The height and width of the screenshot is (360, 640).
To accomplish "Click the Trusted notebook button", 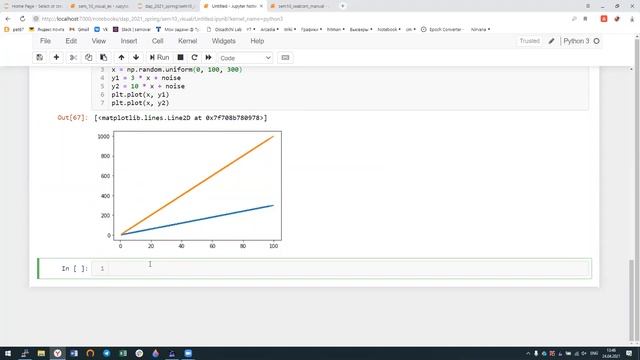I will [x=529, y=41].
